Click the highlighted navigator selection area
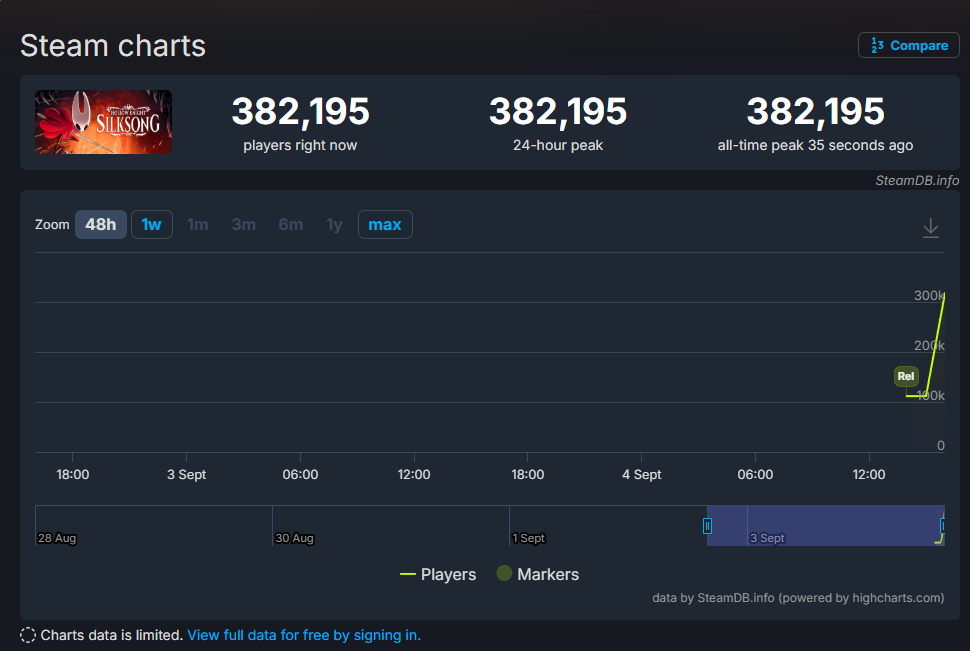Screen dimensions: 970x651 pos(825,525)
